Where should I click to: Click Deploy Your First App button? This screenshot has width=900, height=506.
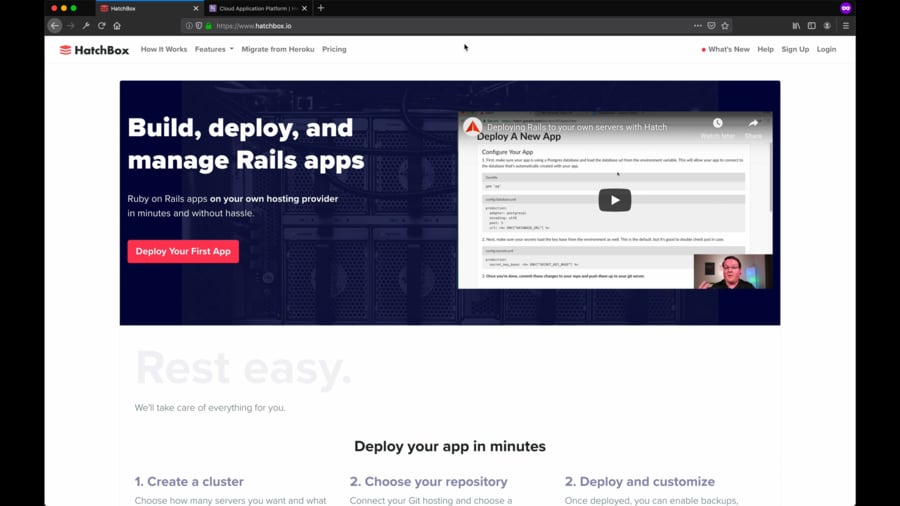[183, 251]
